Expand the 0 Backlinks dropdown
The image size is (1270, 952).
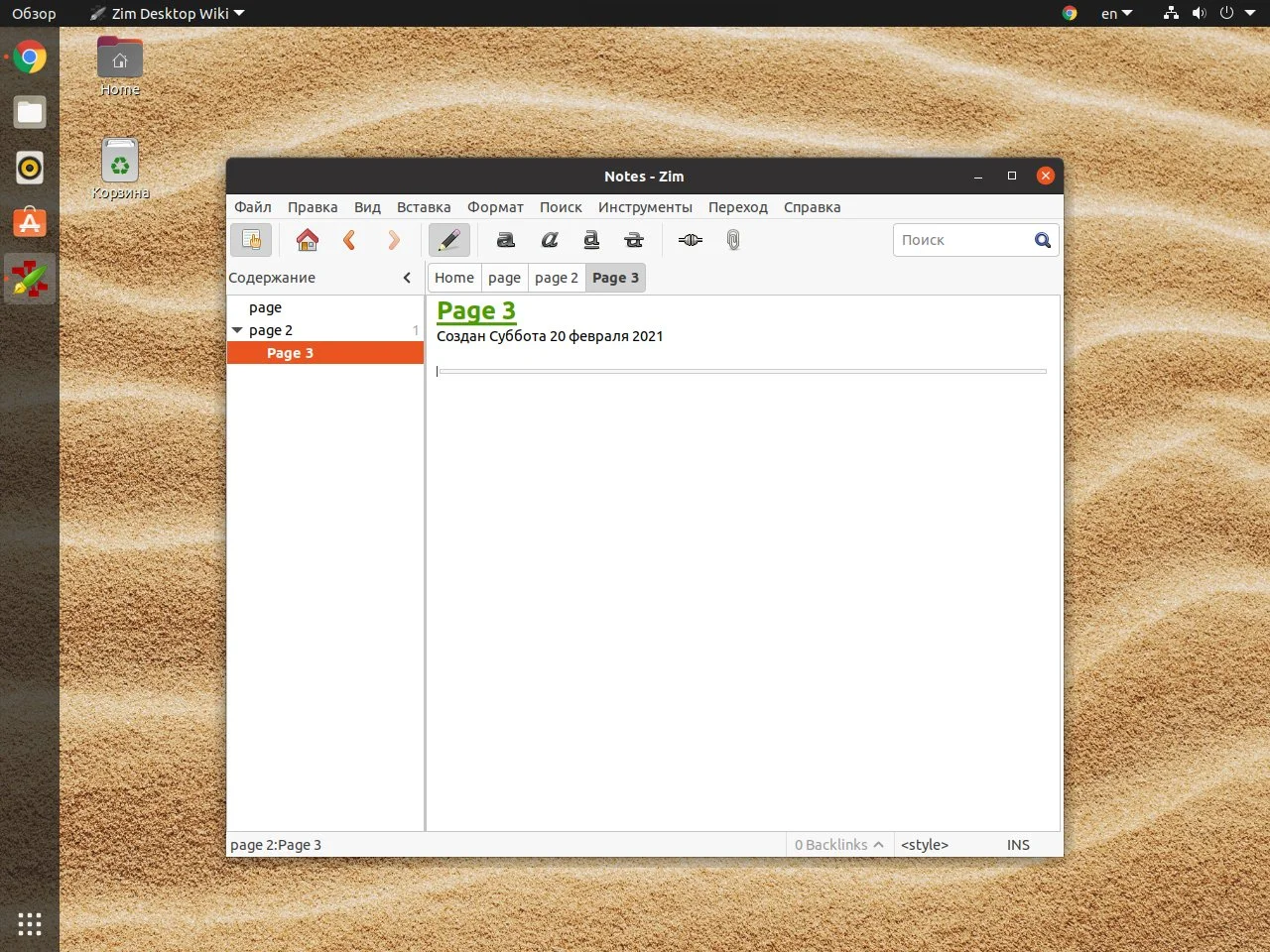coord(838,845)
